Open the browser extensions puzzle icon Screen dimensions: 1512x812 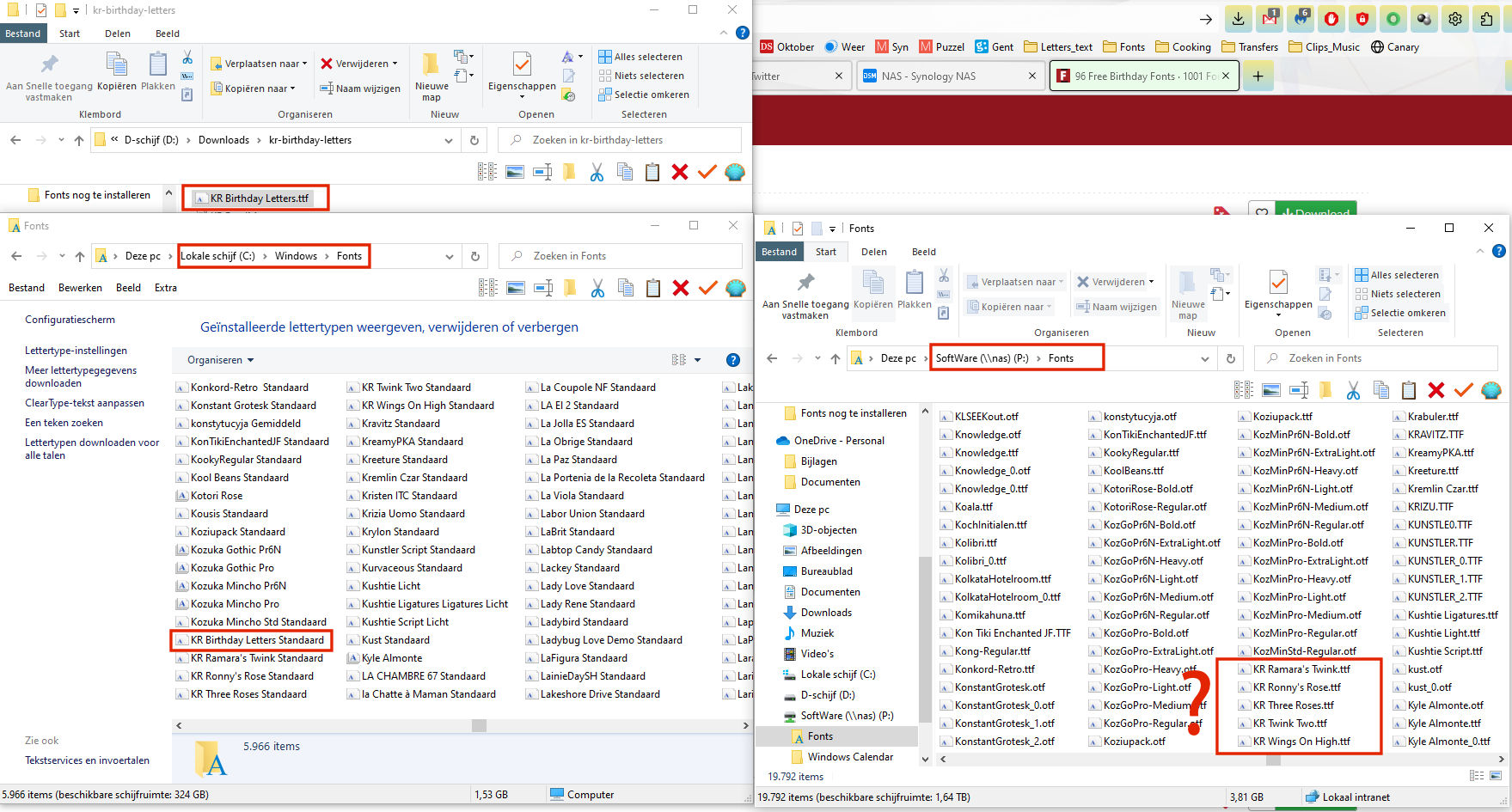1487,19
